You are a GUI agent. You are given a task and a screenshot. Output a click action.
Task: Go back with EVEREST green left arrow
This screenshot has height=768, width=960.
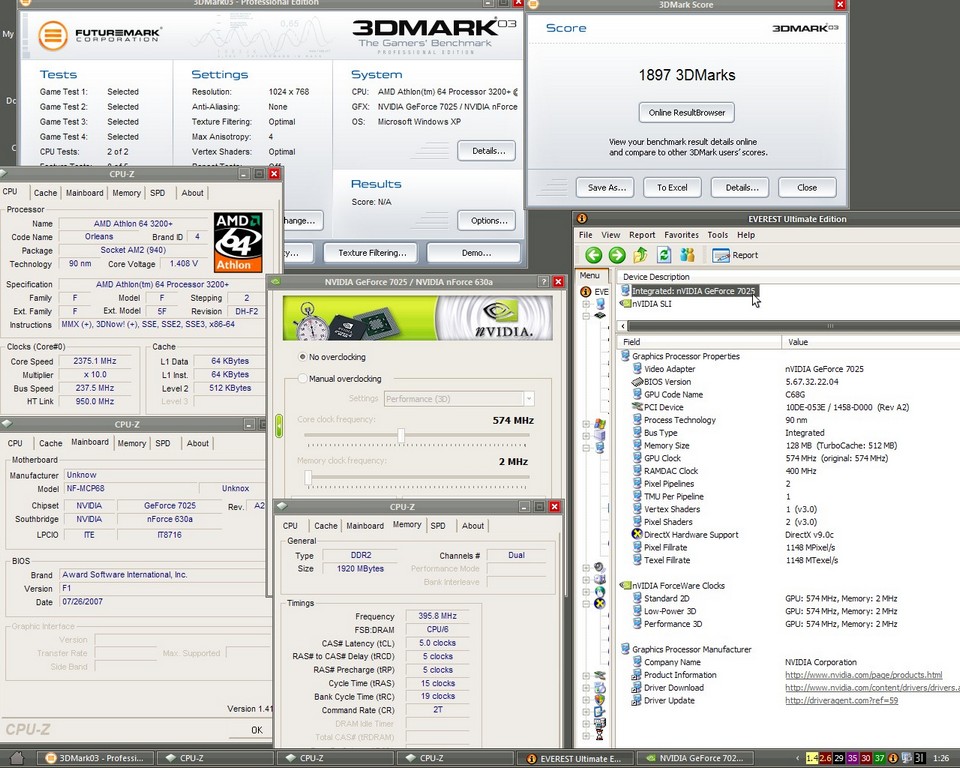point(593,255)
